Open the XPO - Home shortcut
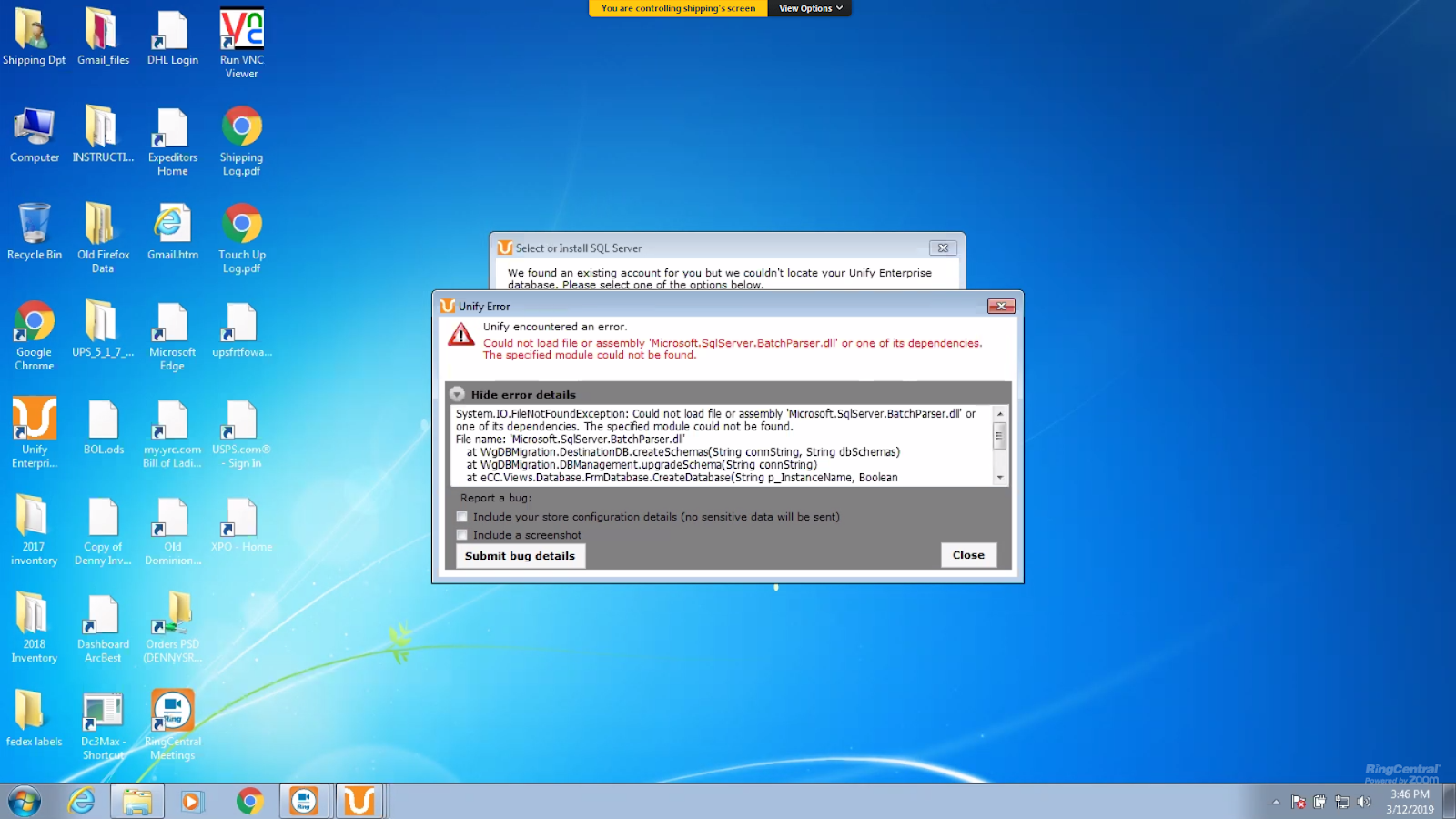Image resolution: width=1456 pixels, height=819 pixels. [241, 523]
